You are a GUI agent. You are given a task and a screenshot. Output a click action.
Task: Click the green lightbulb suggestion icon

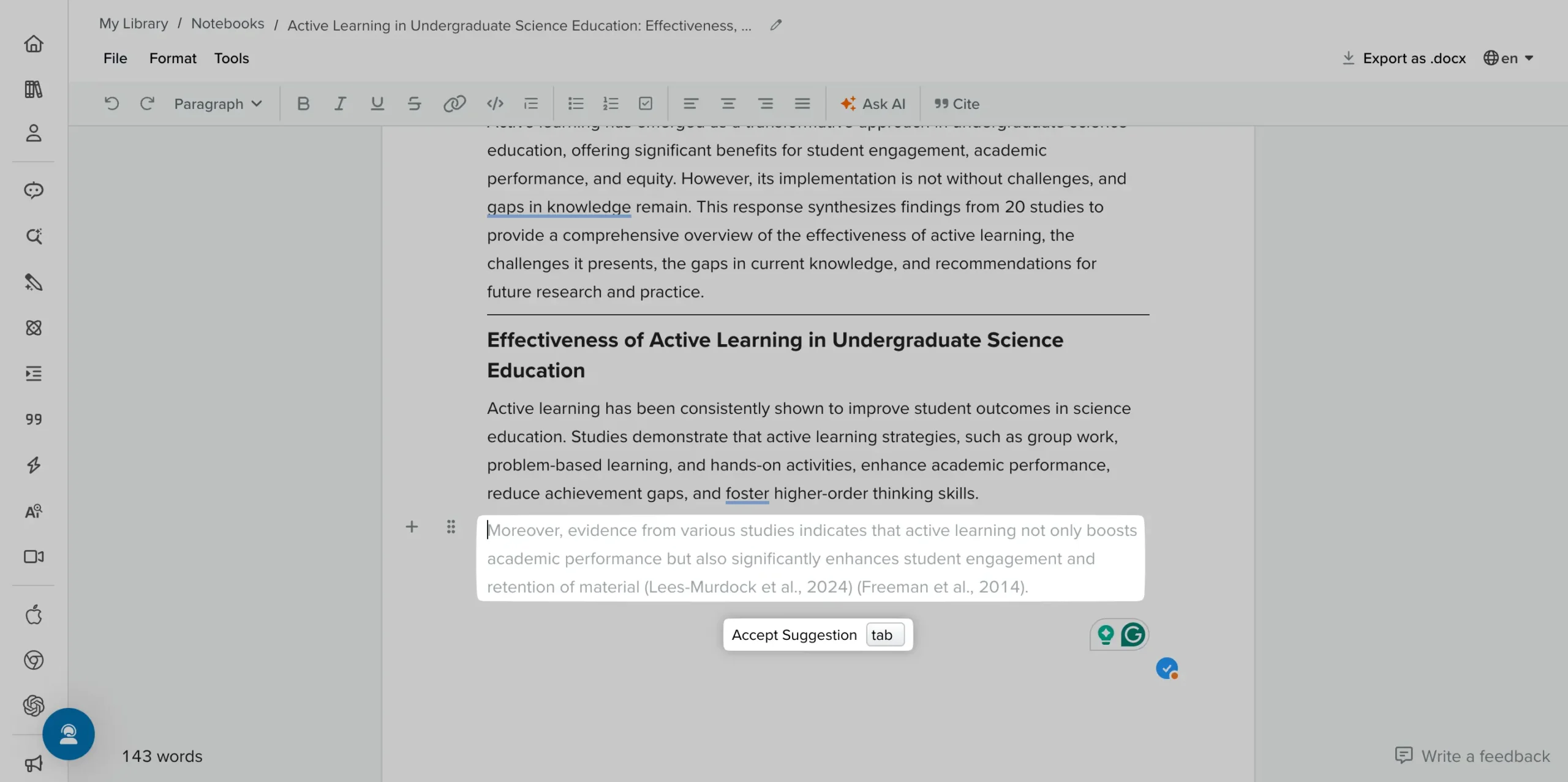coord(1106,634)
